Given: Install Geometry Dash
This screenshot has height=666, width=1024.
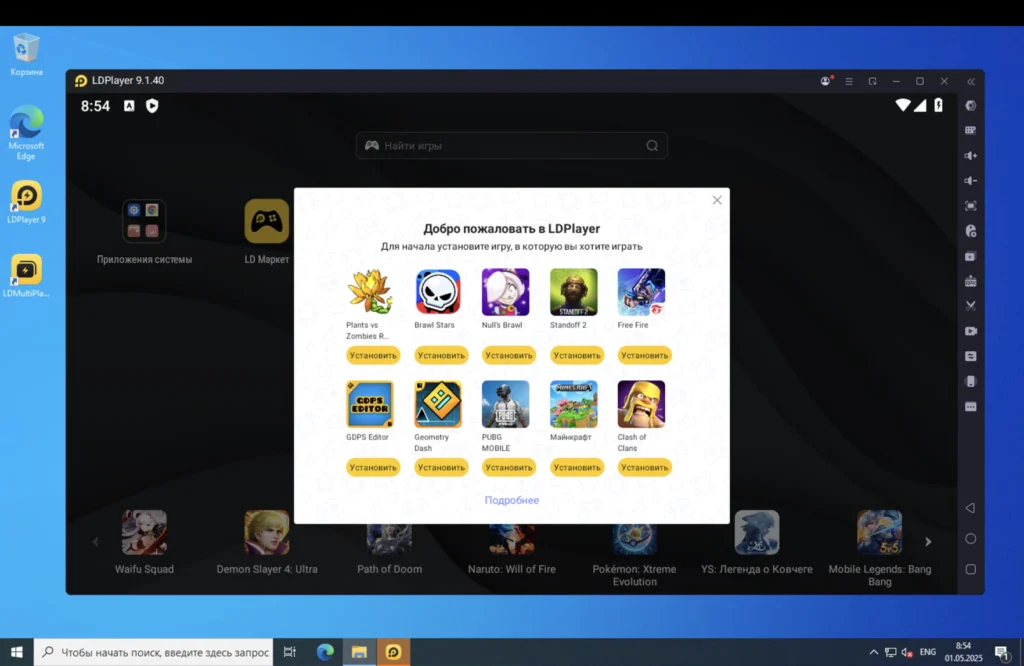Looking at the screenshot, I should 441,468.
